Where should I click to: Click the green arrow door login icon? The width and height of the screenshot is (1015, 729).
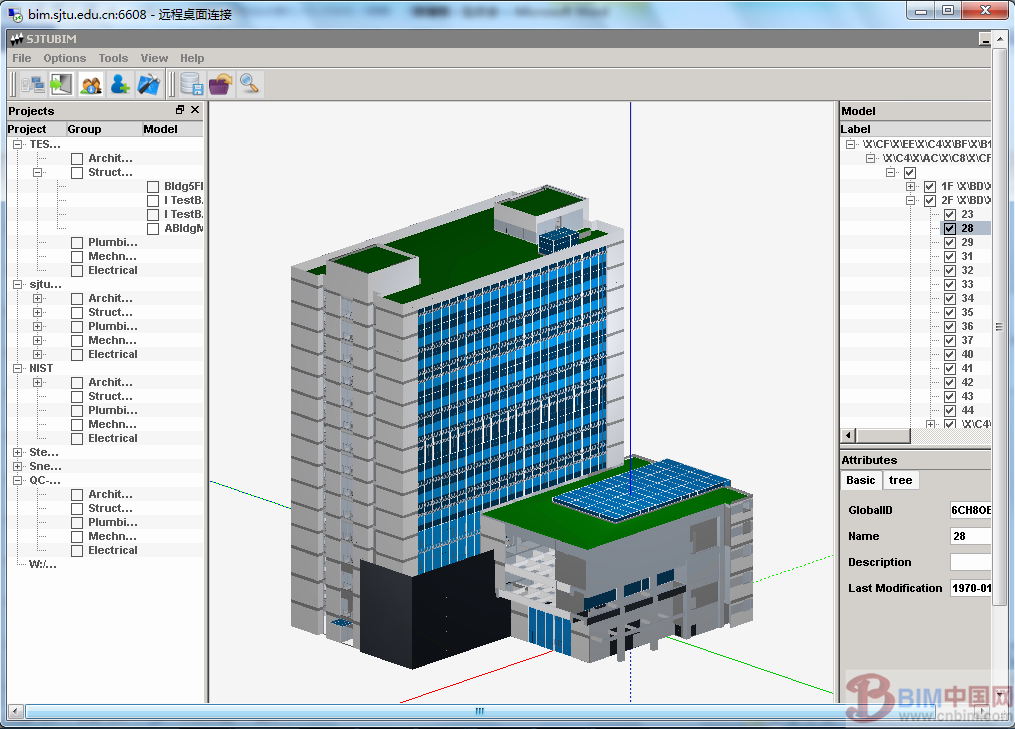[x=62, y=84]
